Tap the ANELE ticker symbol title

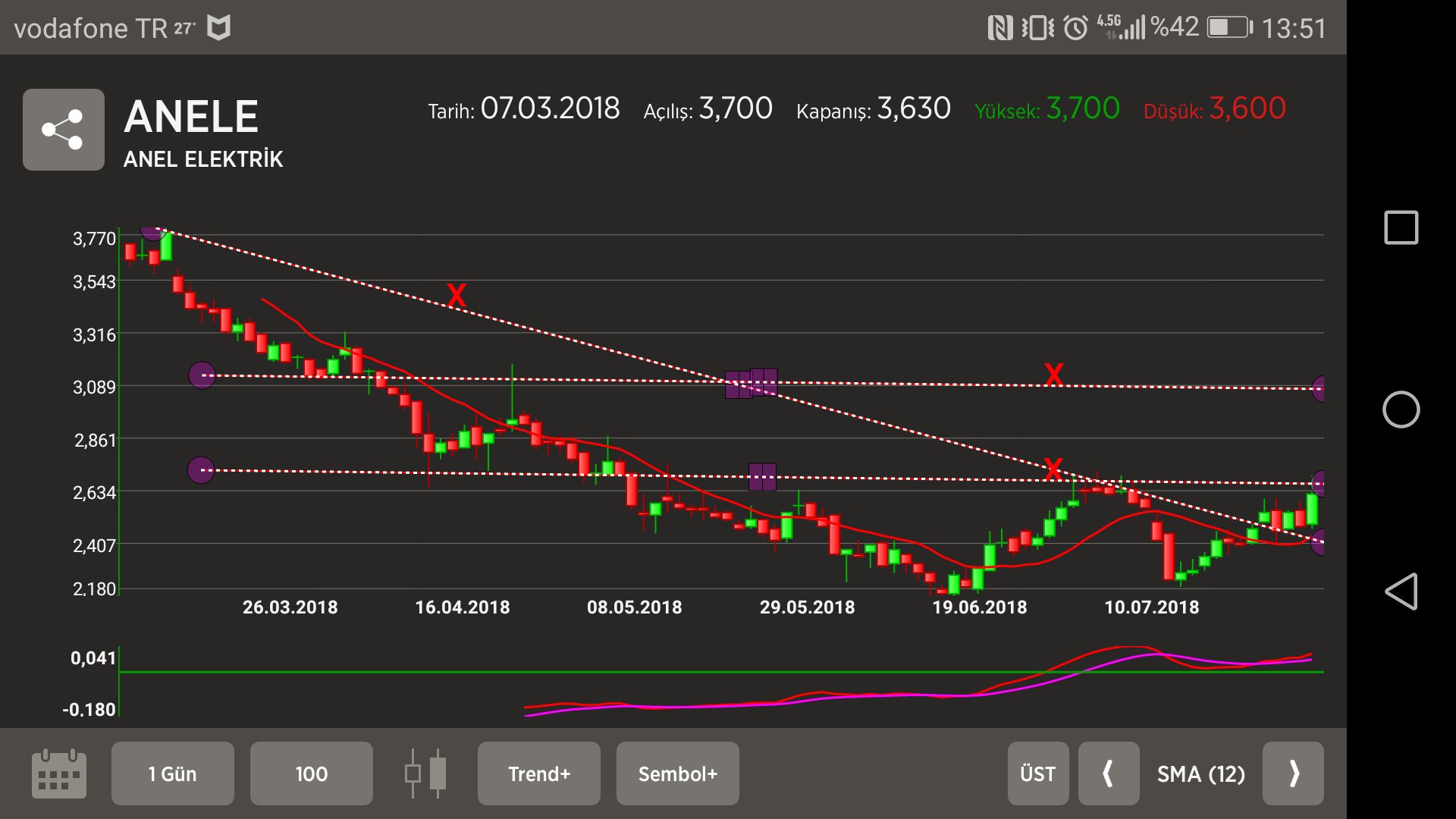(191, 117)
